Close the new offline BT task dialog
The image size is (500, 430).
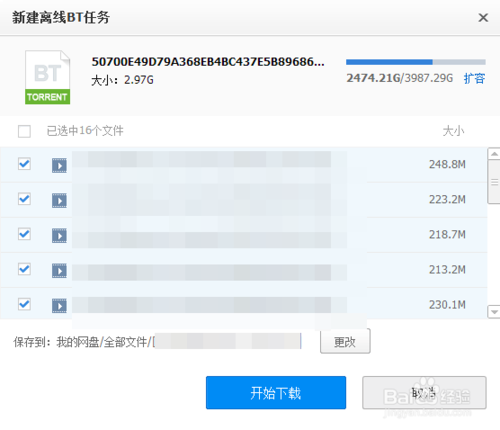483,17
